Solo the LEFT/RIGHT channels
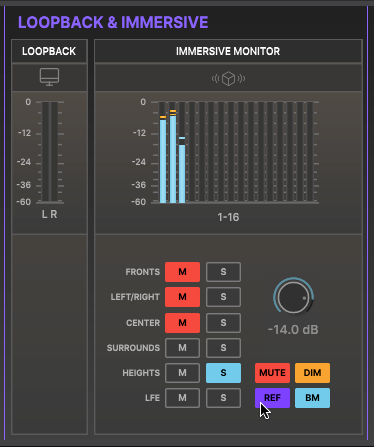Viewport: 374px width, 447px height. pyautogui.click(x=223, y=297)
